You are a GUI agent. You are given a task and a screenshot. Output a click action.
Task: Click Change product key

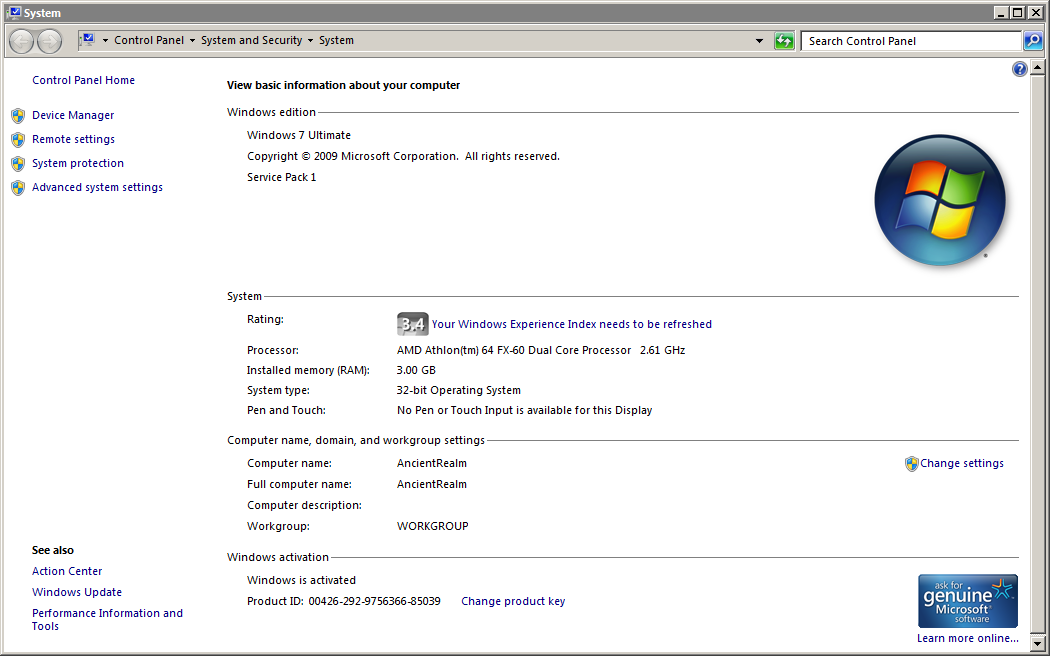click(513, 601)
